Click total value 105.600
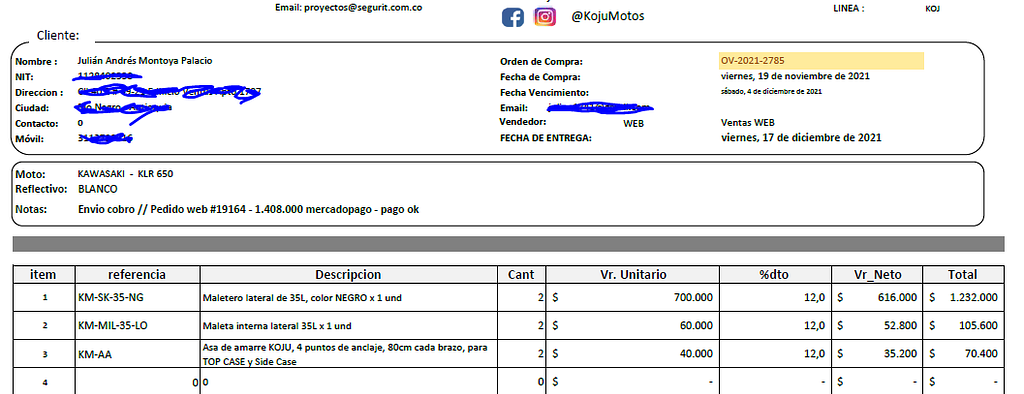Image resolution: width=1024 pixels, height=394 pixels. (x=978, y=325)
